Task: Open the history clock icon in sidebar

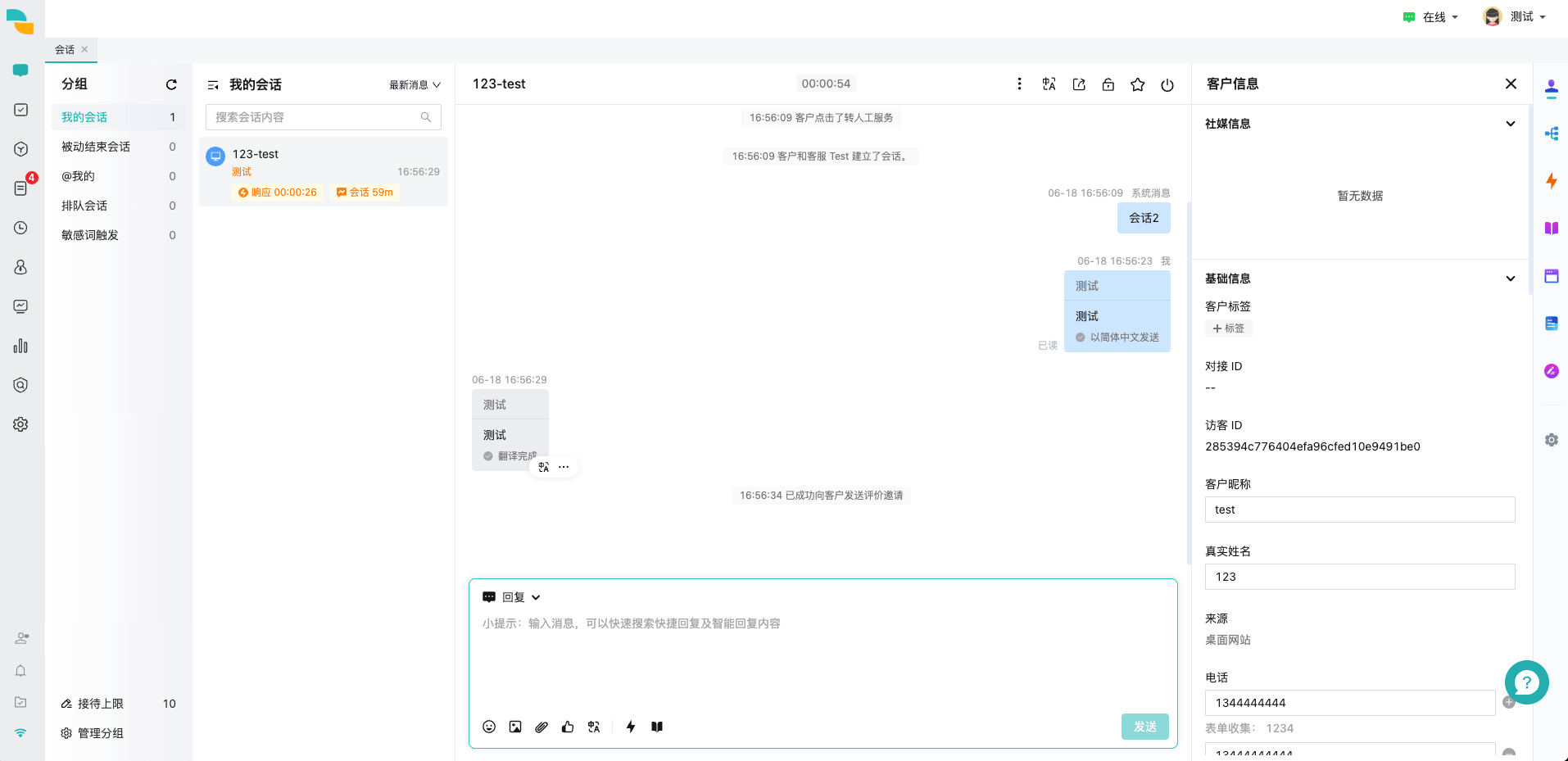Action: click(x=20, y=228)
